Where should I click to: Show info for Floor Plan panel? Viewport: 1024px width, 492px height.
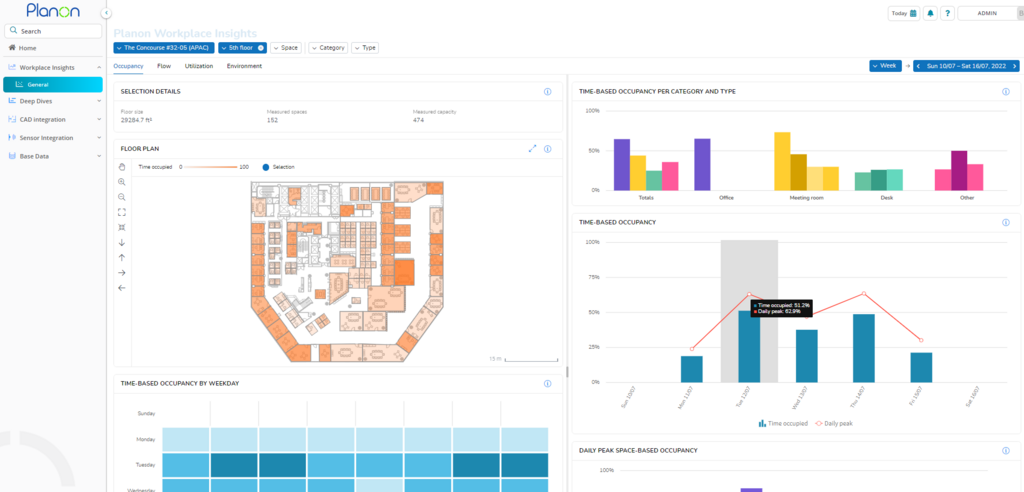pyautogui.click(x=547, y=149)
